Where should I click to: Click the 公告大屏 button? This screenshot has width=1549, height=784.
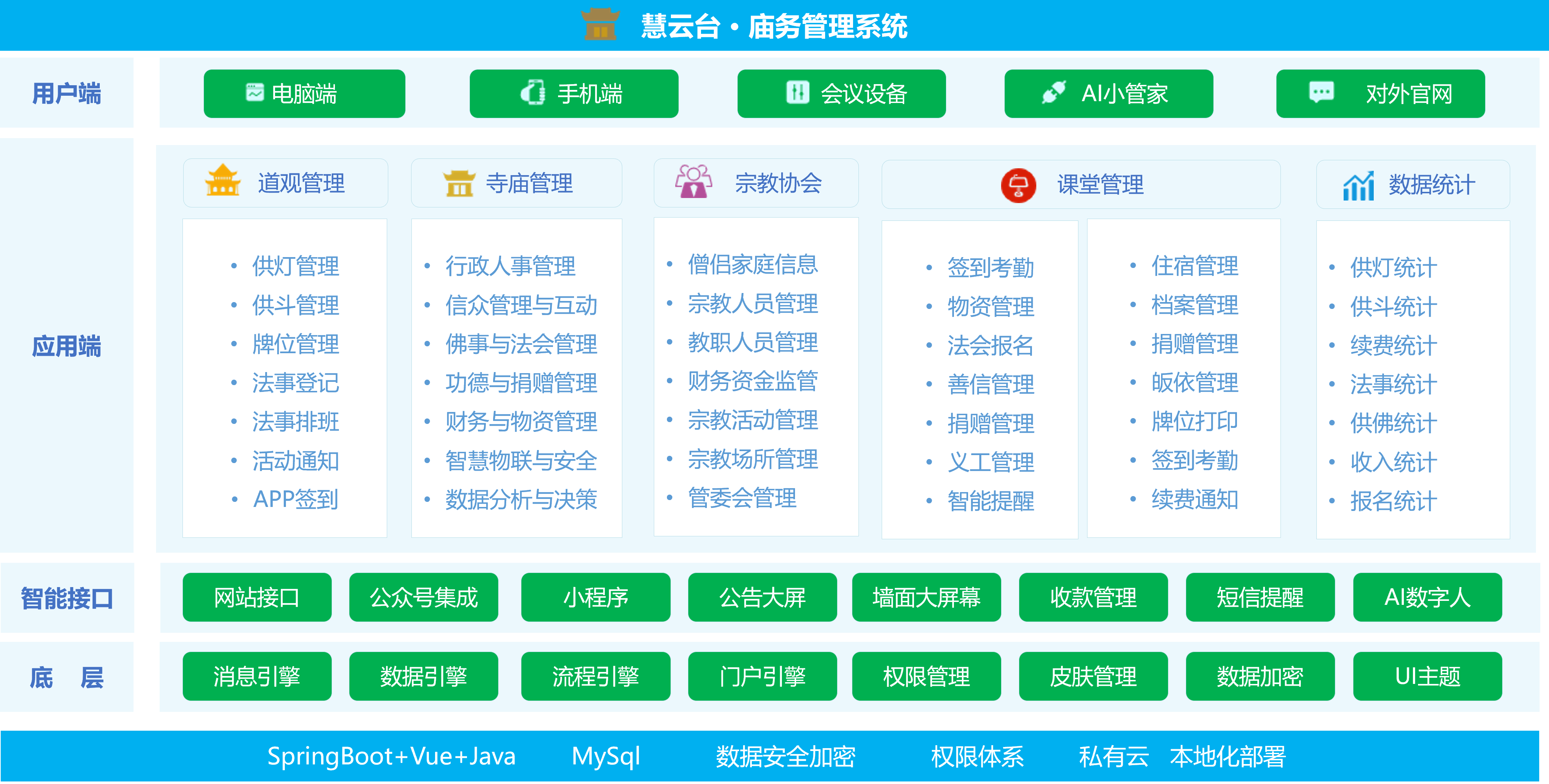[762, 597]
